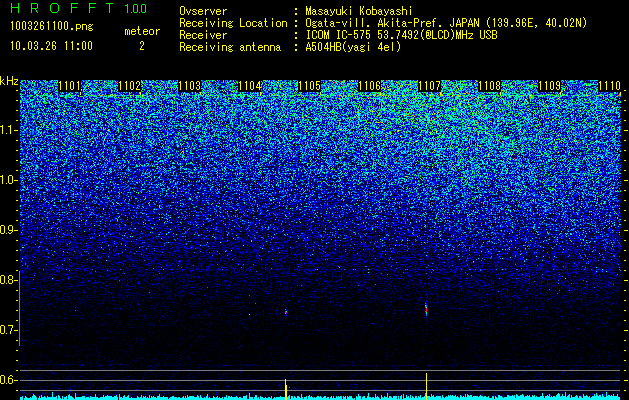The height and width of the screenshot is (400, 629).
Task: Click the yellow intensity spike near 1105
Action: click(x=286, y=389)
